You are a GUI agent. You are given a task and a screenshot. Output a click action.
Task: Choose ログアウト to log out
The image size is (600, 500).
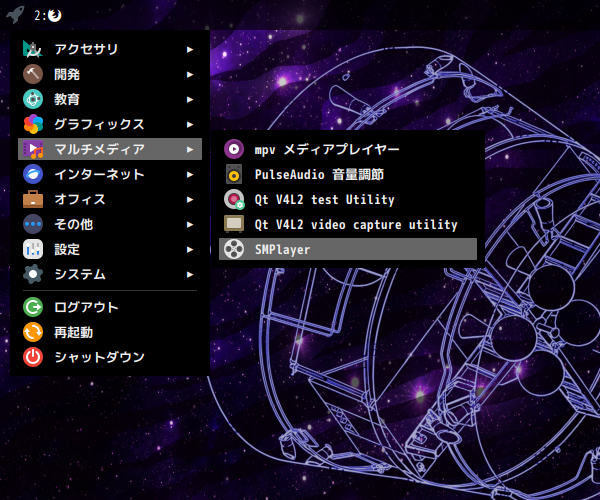[x=110, y=307]
